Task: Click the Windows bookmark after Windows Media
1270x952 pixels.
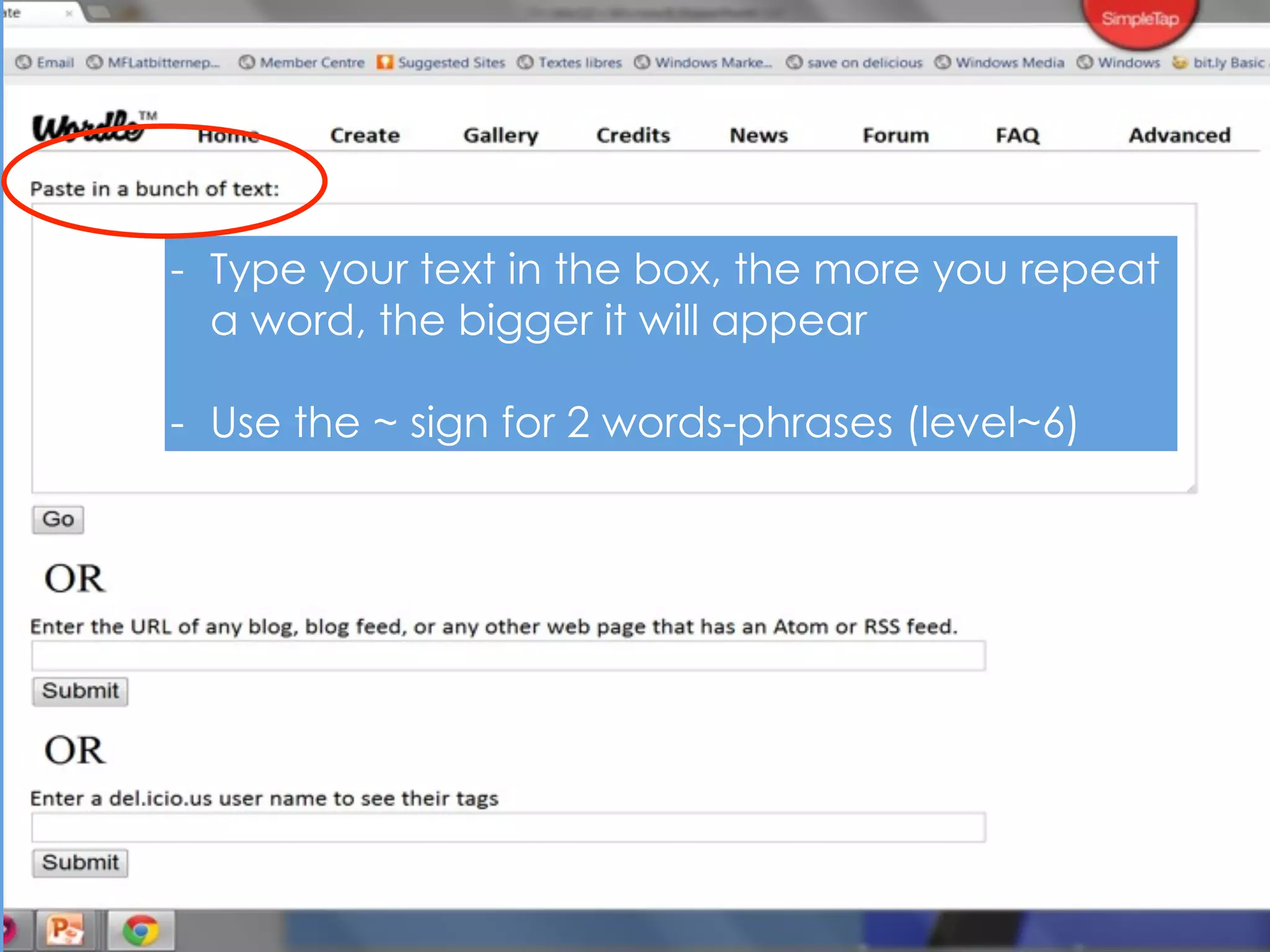Action: tap(1119, 63)
